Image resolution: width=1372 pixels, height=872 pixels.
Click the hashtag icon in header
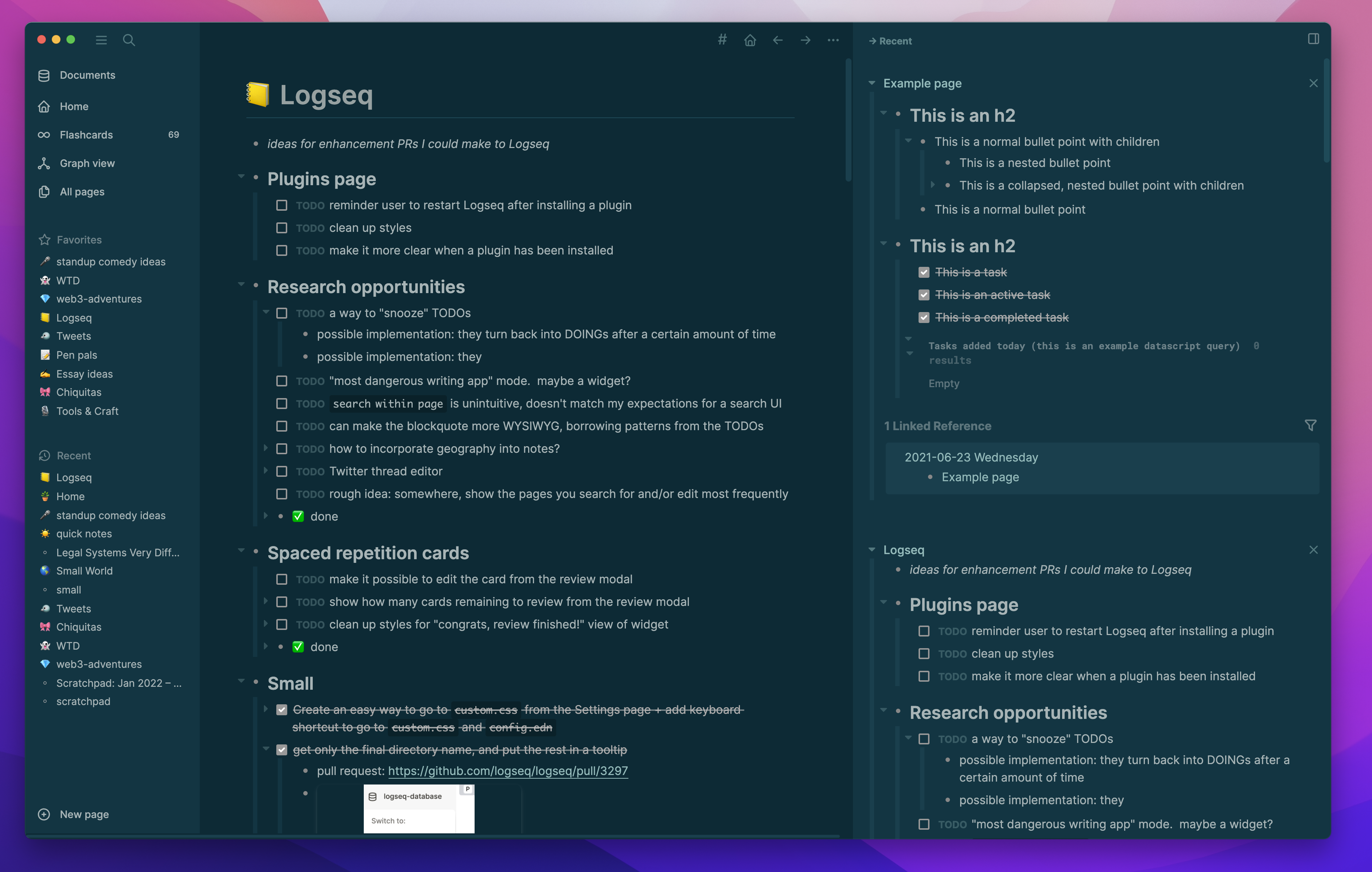722,40
